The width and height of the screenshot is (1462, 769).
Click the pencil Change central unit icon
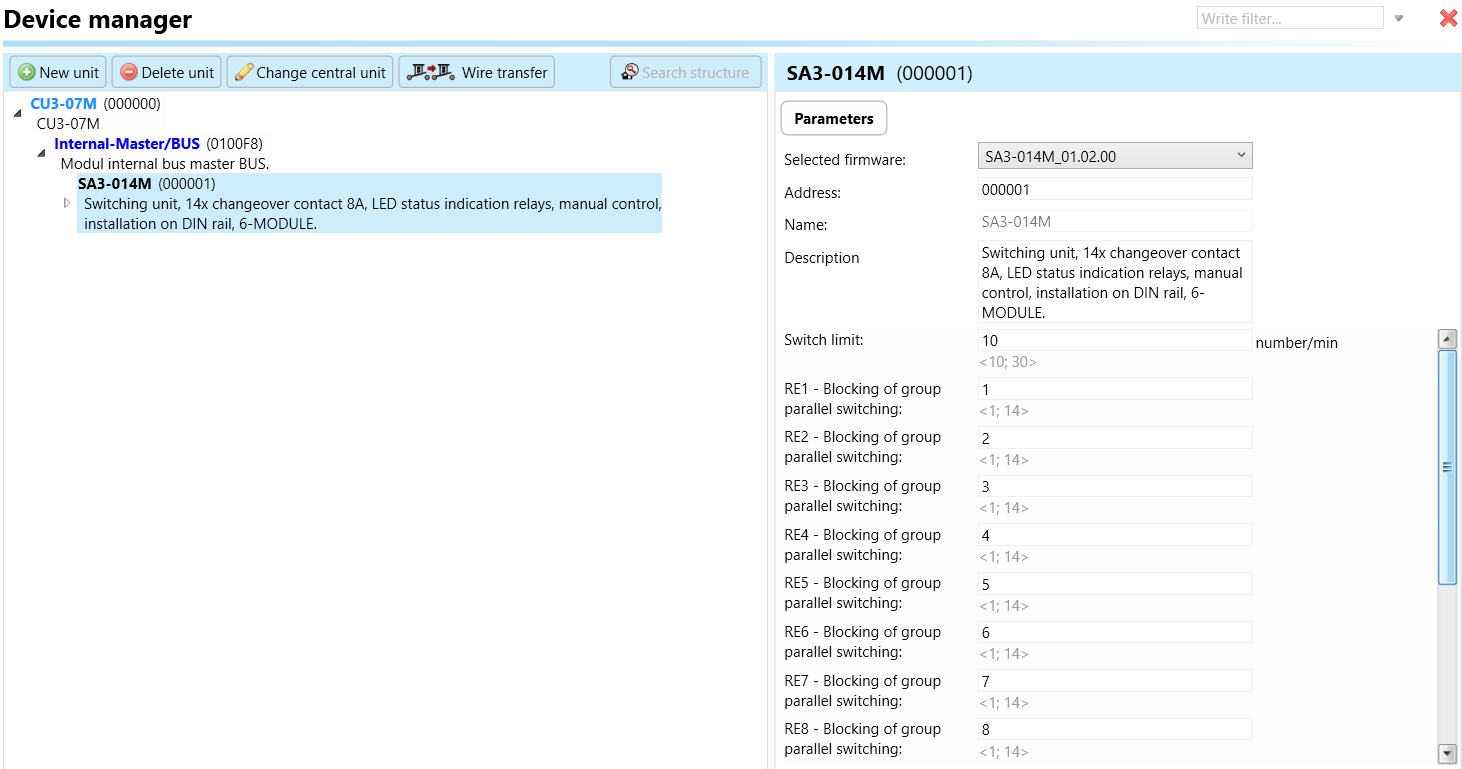click(244, 72)
